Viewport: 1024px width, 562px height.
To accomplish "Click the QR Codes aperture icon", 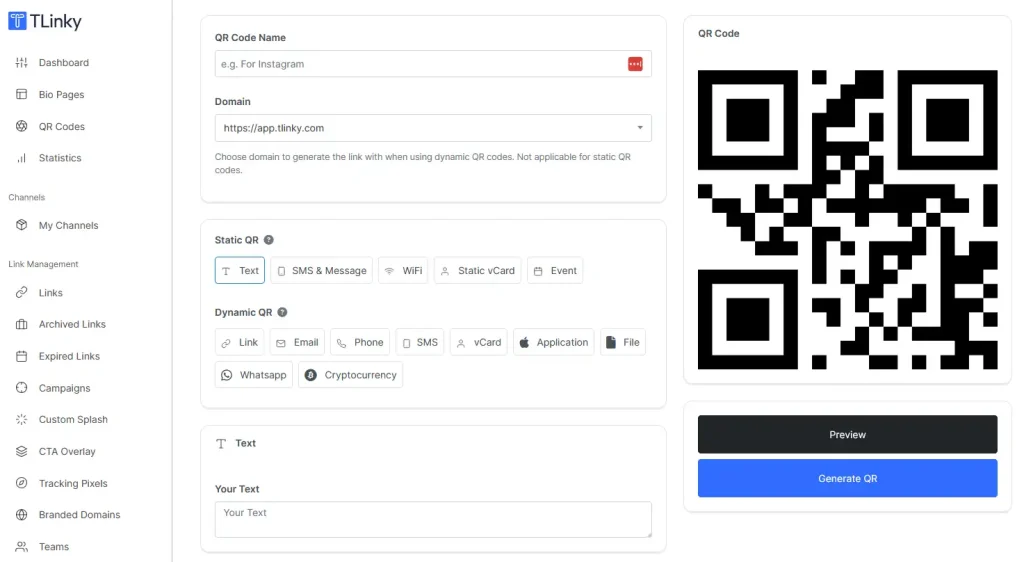I will pyautogui.click(x=22, y=126).
